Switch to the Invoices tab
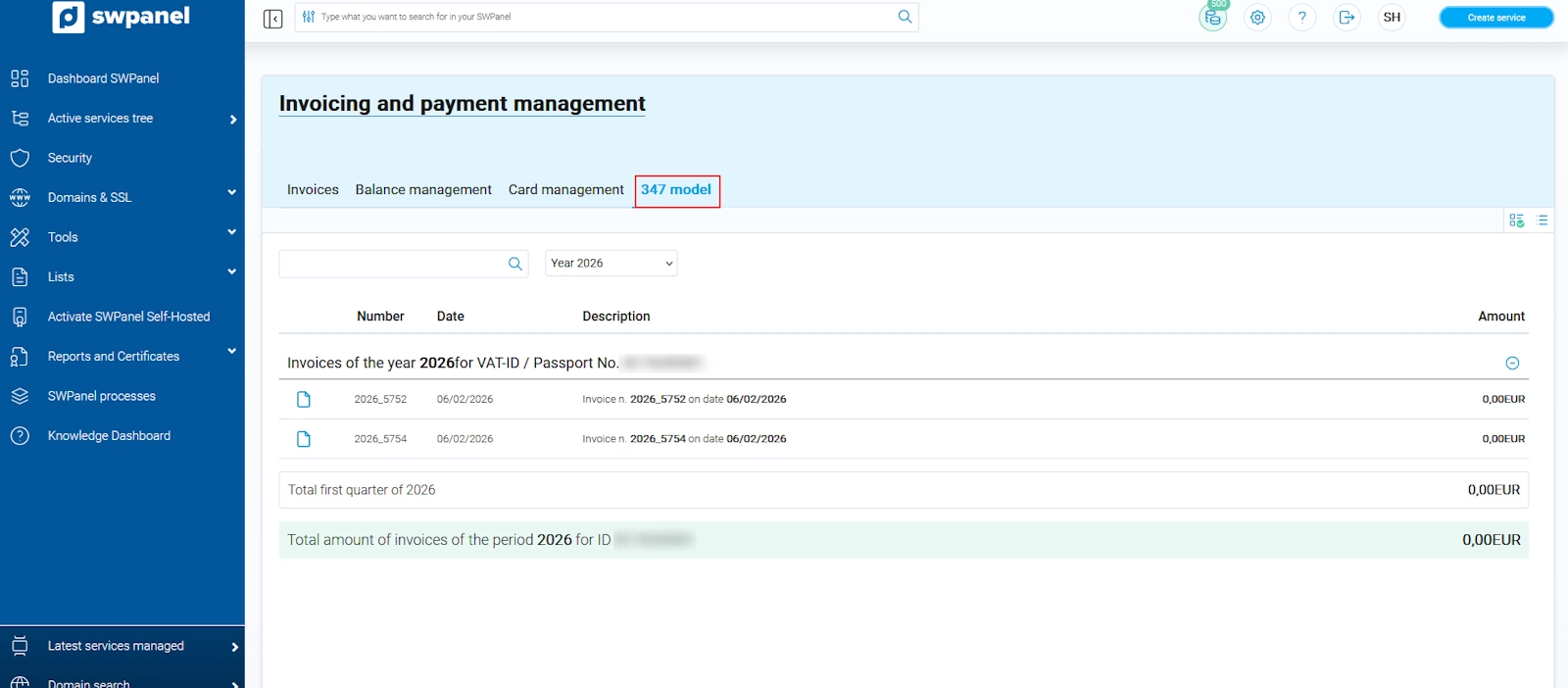The height and width of the screenshot is (688, 1568). (x=313, y=190)
